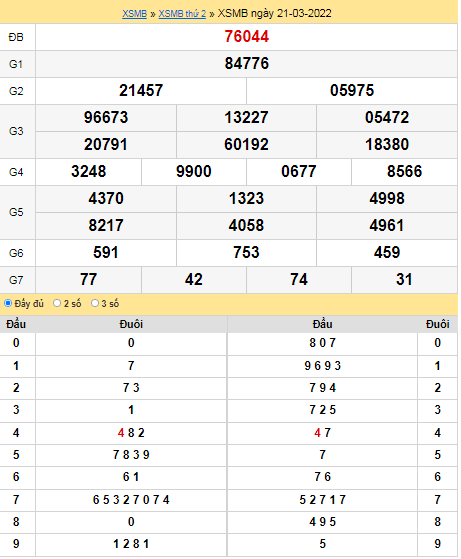Click G7 number 42
This screenshot has width=461, height=559.
(x=194, y=280)
